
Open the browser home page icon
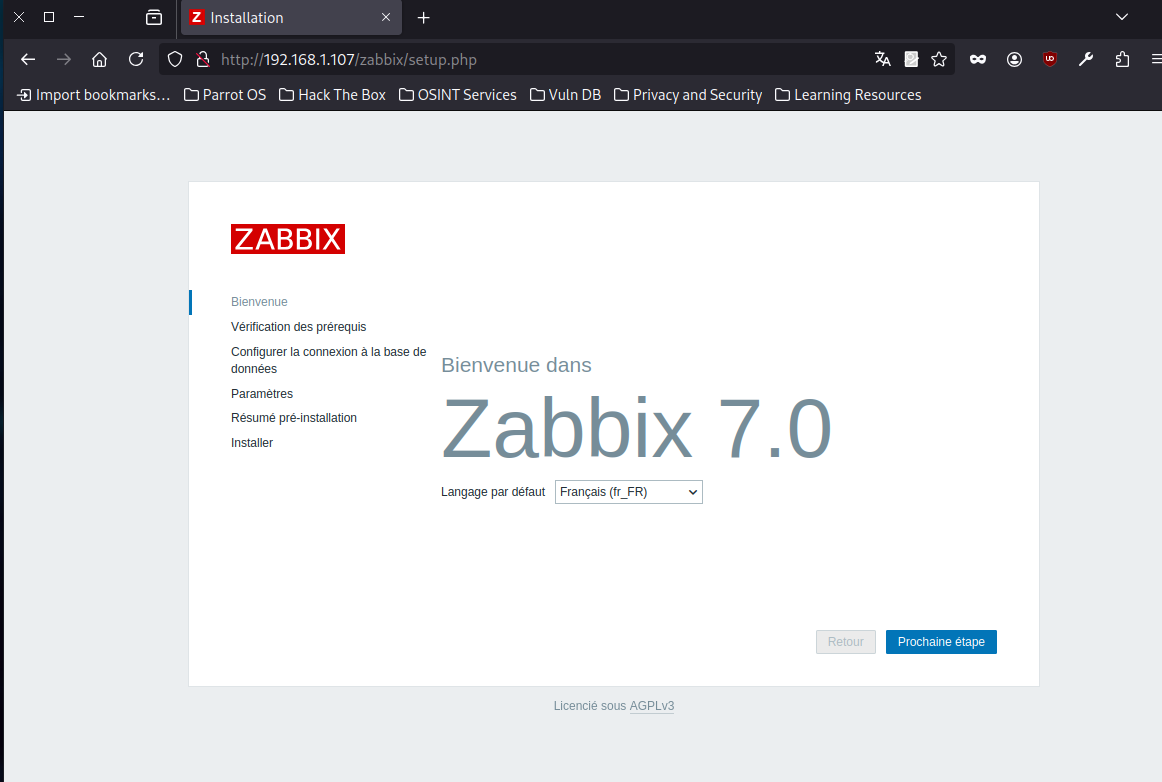(x=99, y=59)
